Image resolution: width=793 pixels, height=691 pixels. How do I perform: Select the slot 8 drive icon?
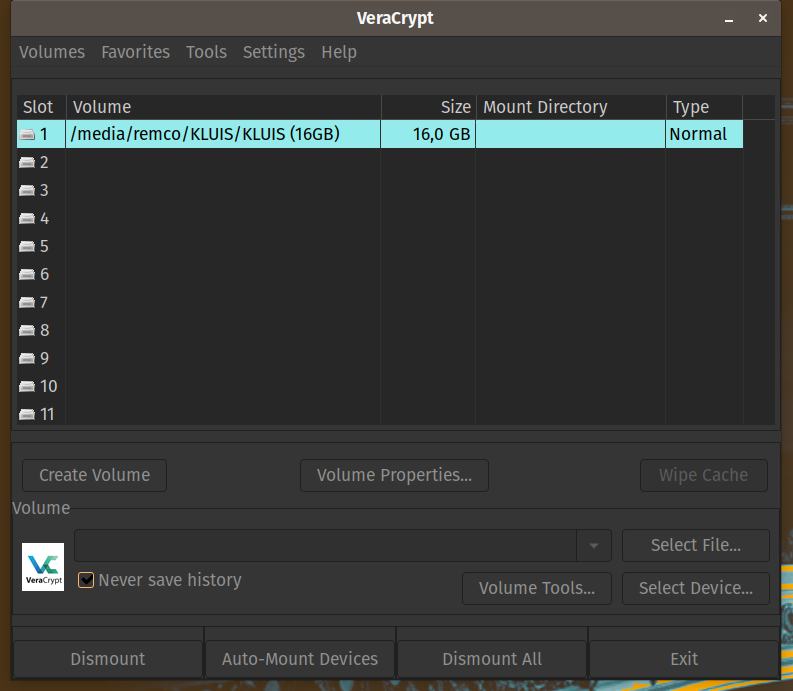27,330
